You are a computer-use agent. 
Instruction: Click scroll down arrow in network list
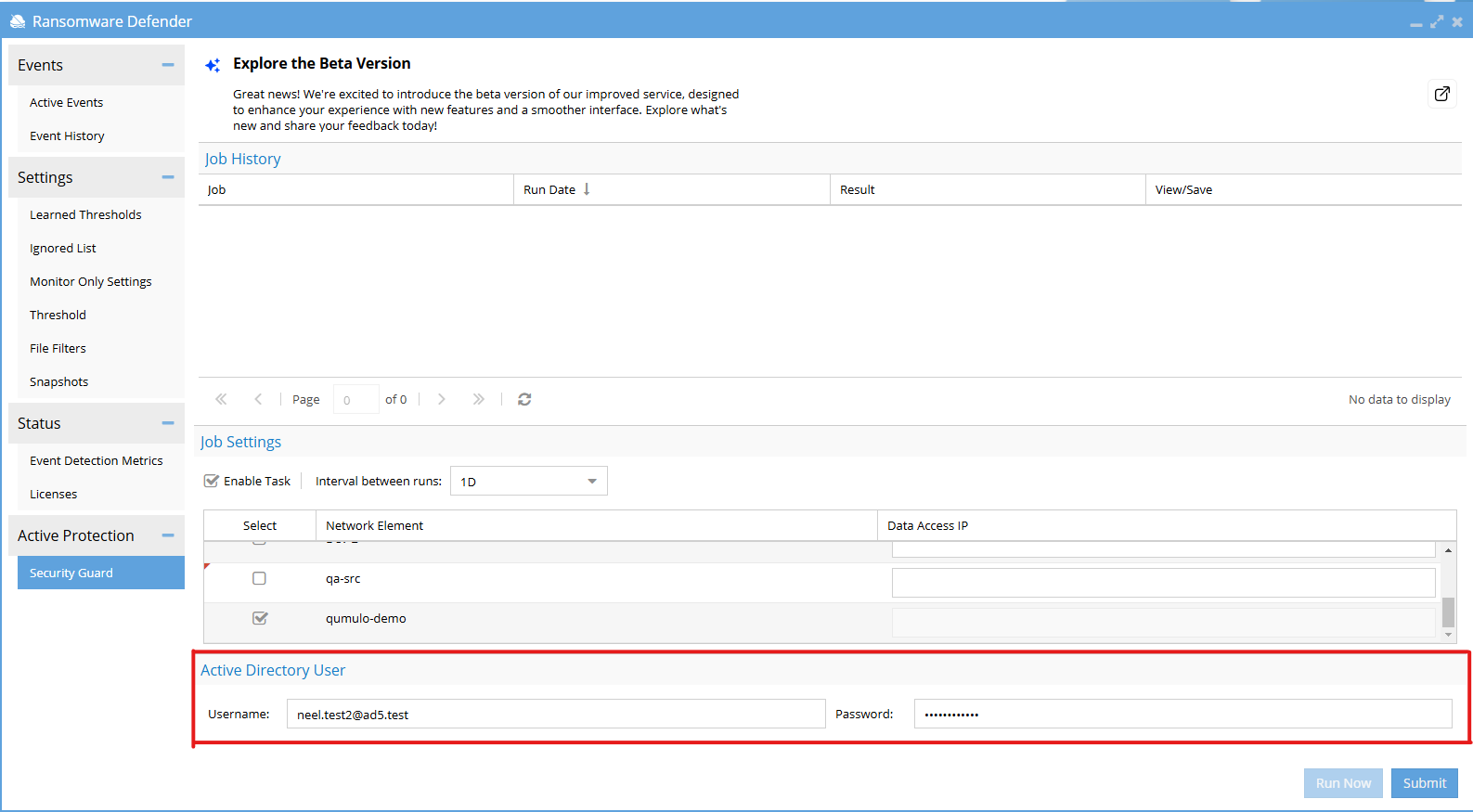pyautogui.click(x=1448, y=635)
